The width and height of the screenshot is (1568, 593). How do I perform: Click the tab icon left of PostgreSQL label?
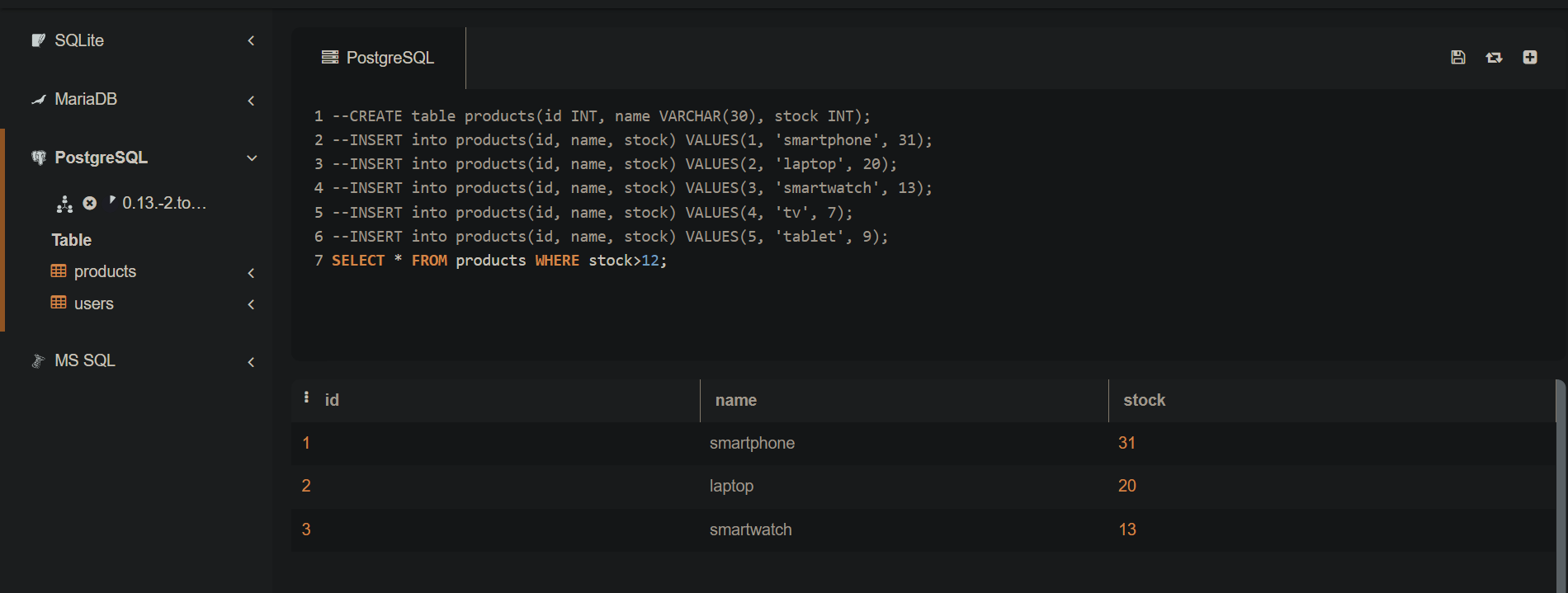point(330,57)
